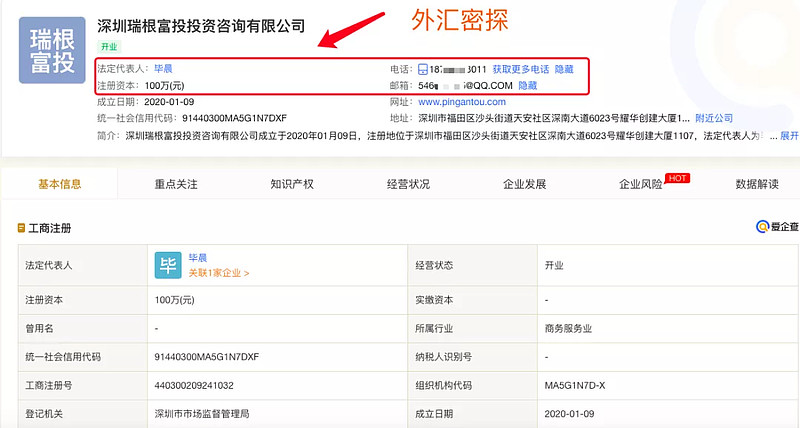Screen dimensions: 800x428
Task: Open legal representative 毕晨 link in header
Action: [163, 68]
